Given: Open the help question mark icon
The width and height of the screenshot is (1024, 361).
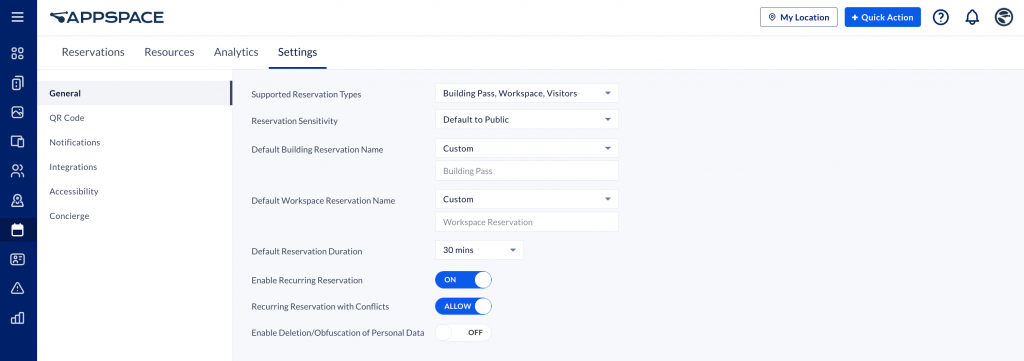Looking at the screenshot, I should point(940,18).
